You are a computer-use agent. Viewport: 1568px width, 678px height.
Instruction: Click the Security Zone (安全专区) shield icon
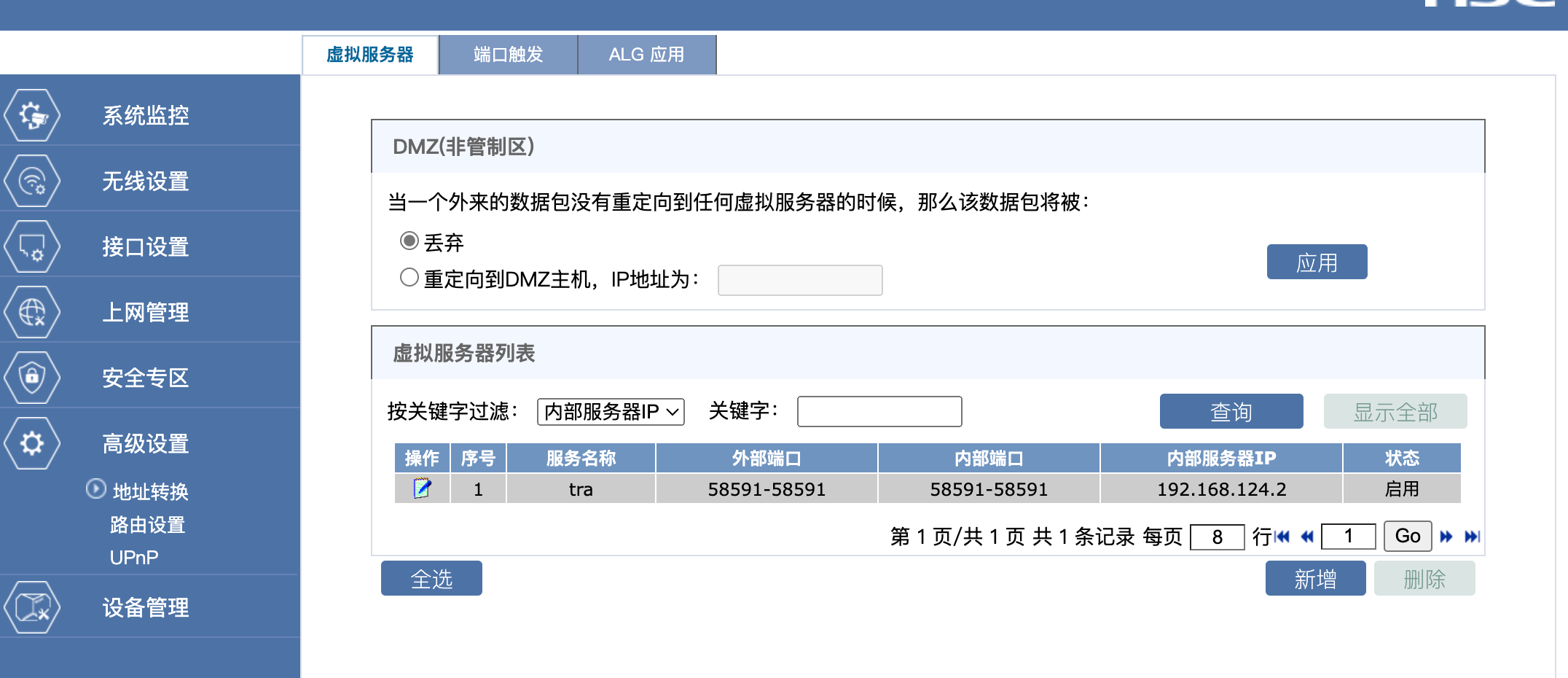click(32, 378)
